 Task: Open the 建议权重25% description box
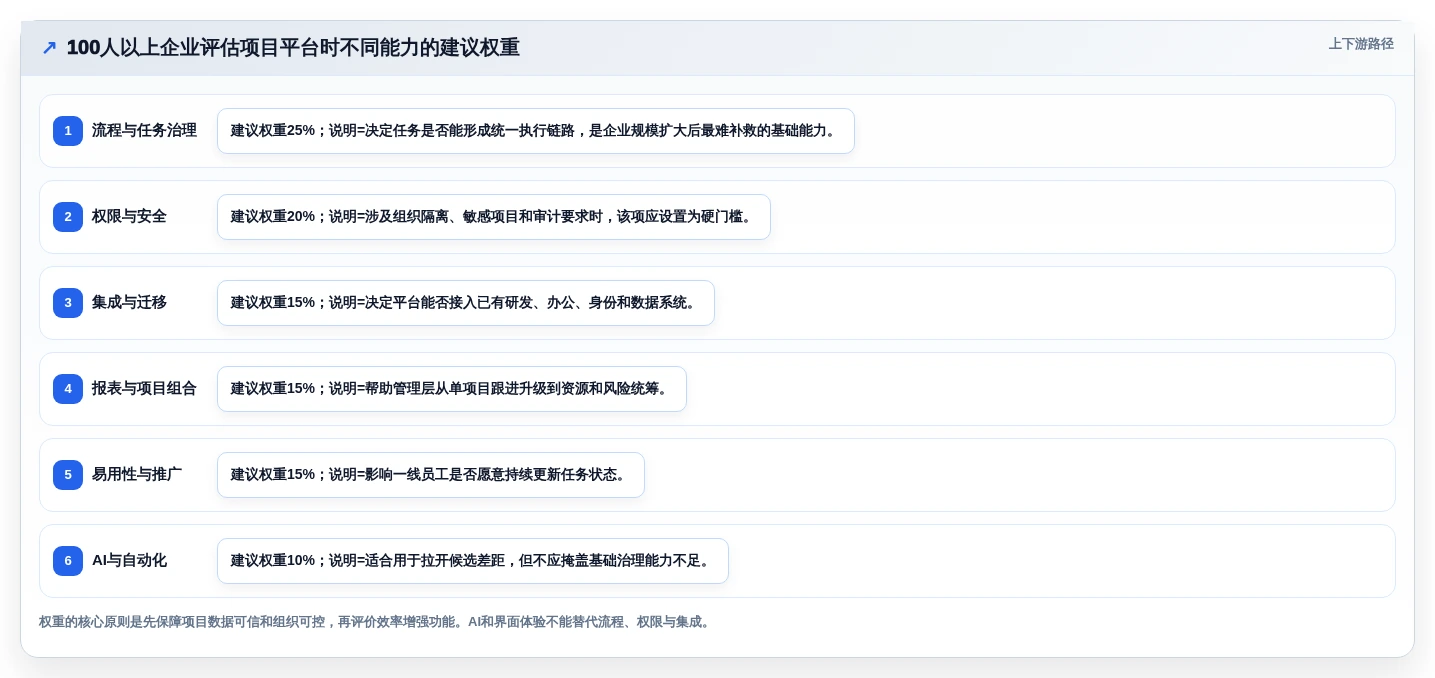click(x=536, y=131)
